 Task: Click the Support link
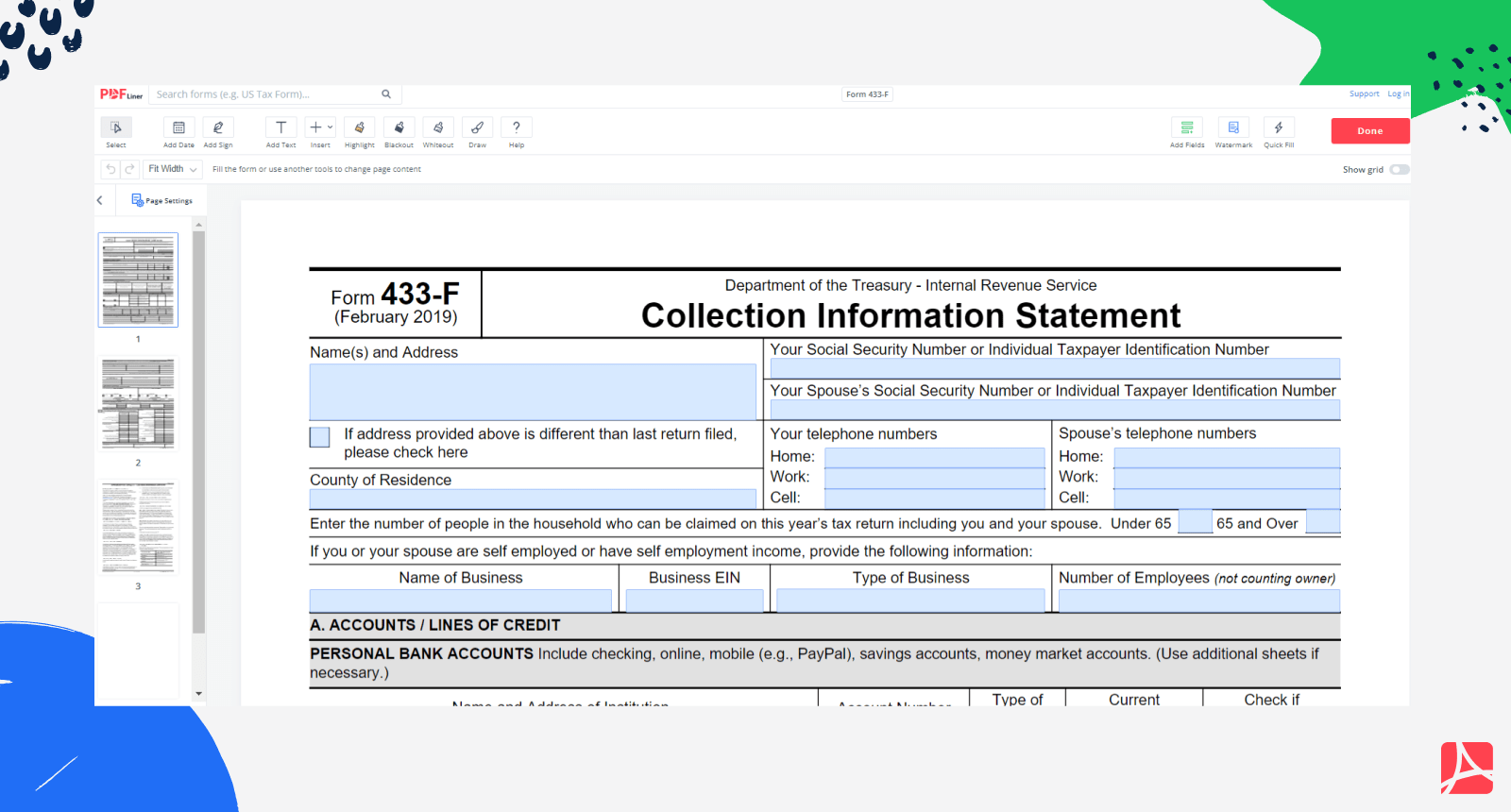pos(1364,94)
